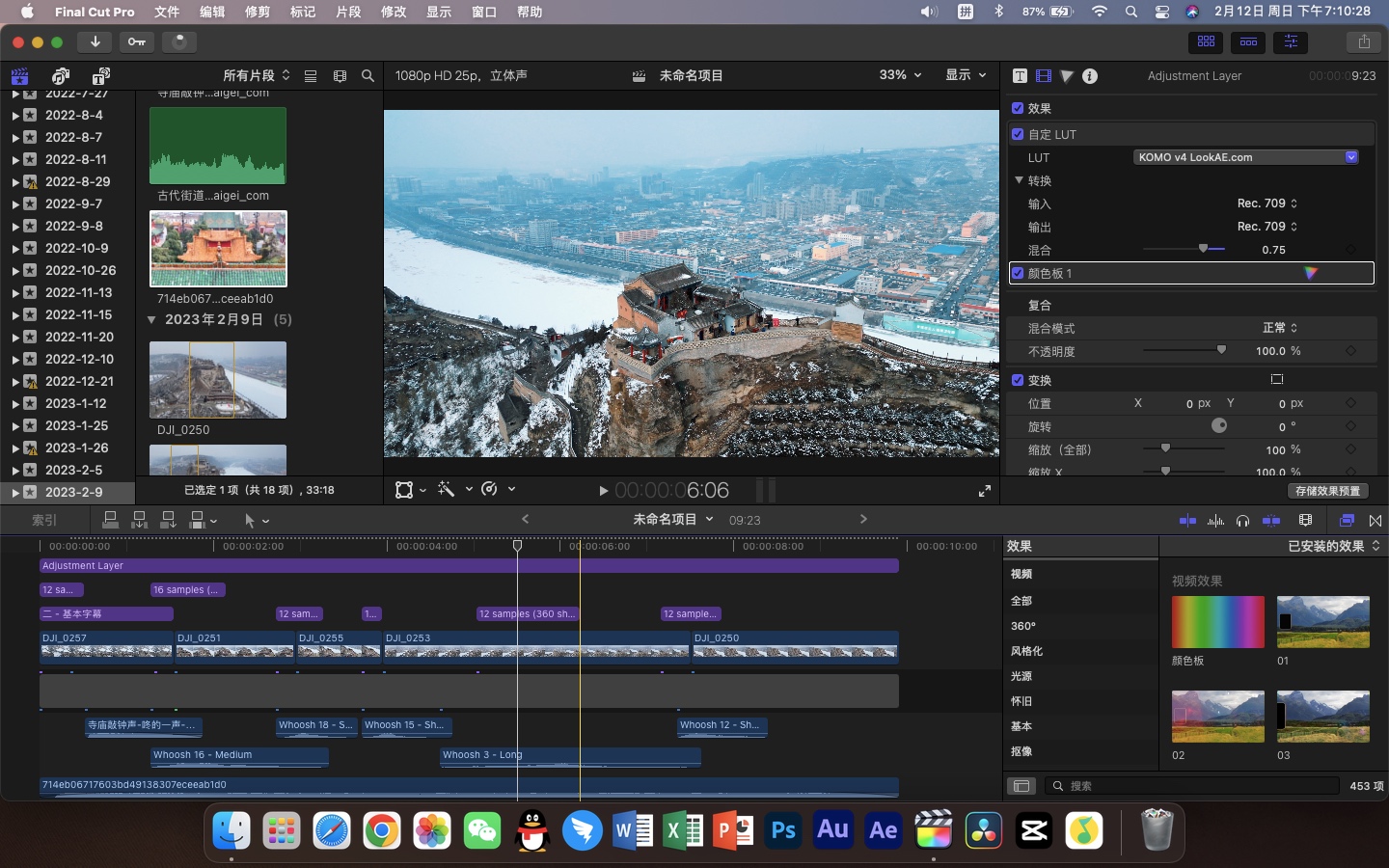Toggle the 变换 transform checkbox
Image resolution: width=1389 pixels, height=868 pixels.
coord(1018,380)
